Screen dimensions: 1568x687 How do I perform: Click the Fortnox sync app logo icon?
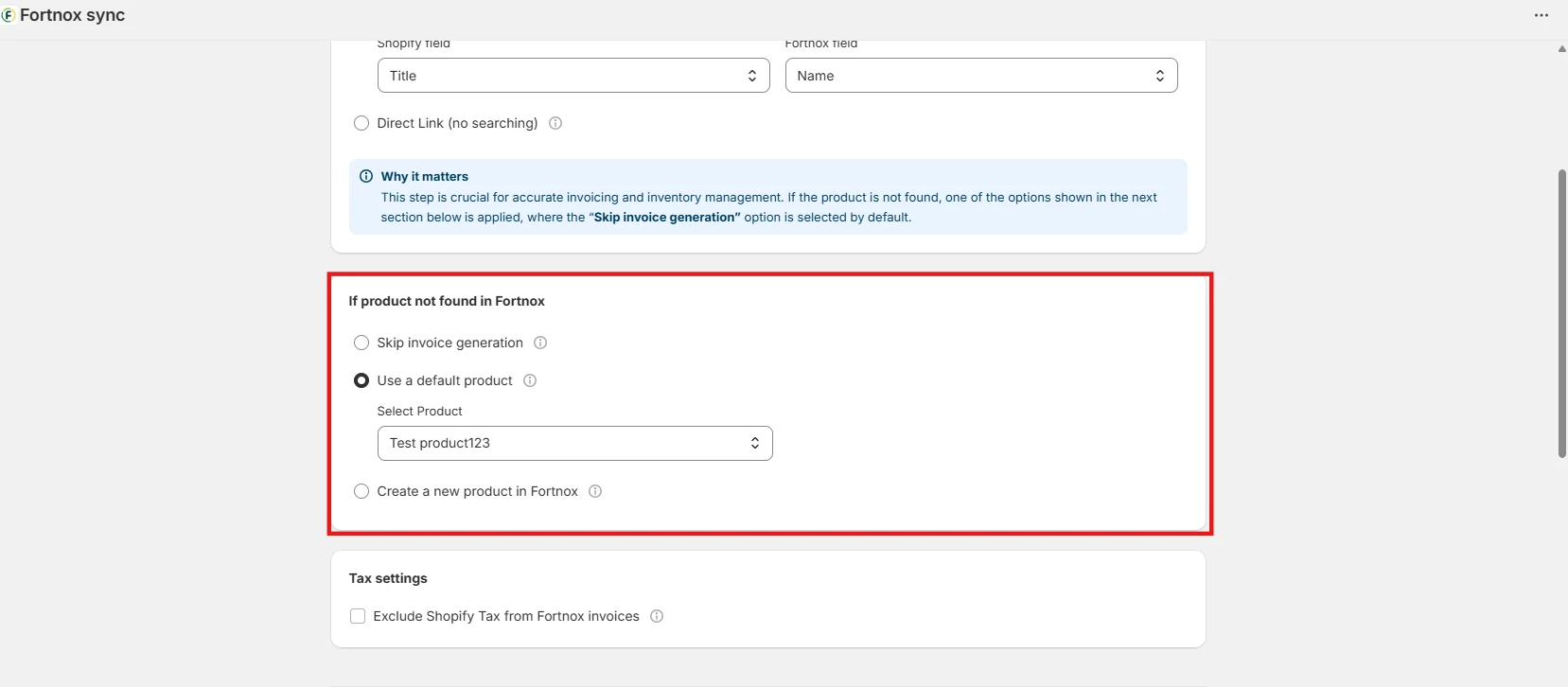click(x=8, y=15)
